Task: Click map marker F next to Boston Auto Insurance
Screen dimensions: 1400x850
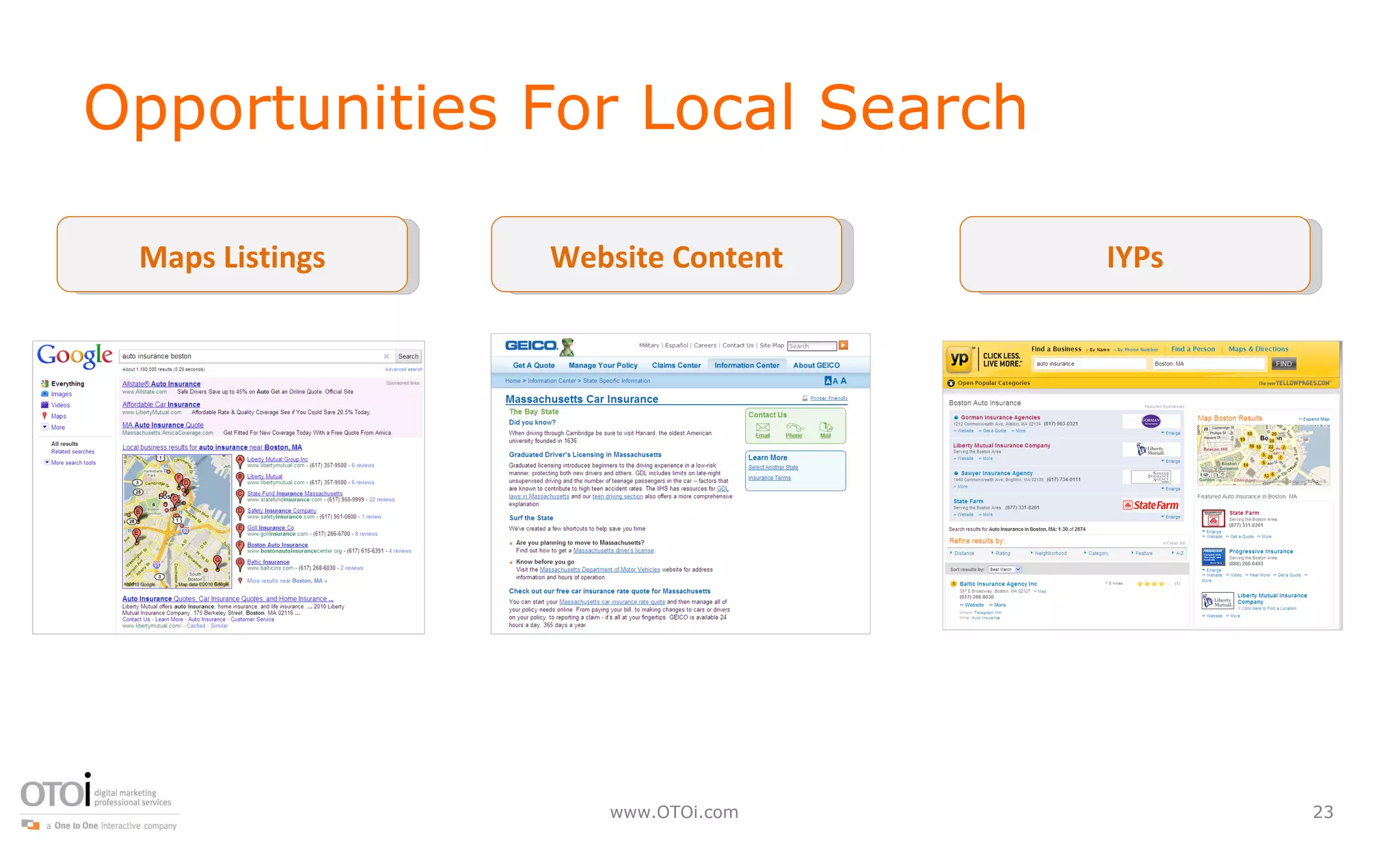Action: 240,547
